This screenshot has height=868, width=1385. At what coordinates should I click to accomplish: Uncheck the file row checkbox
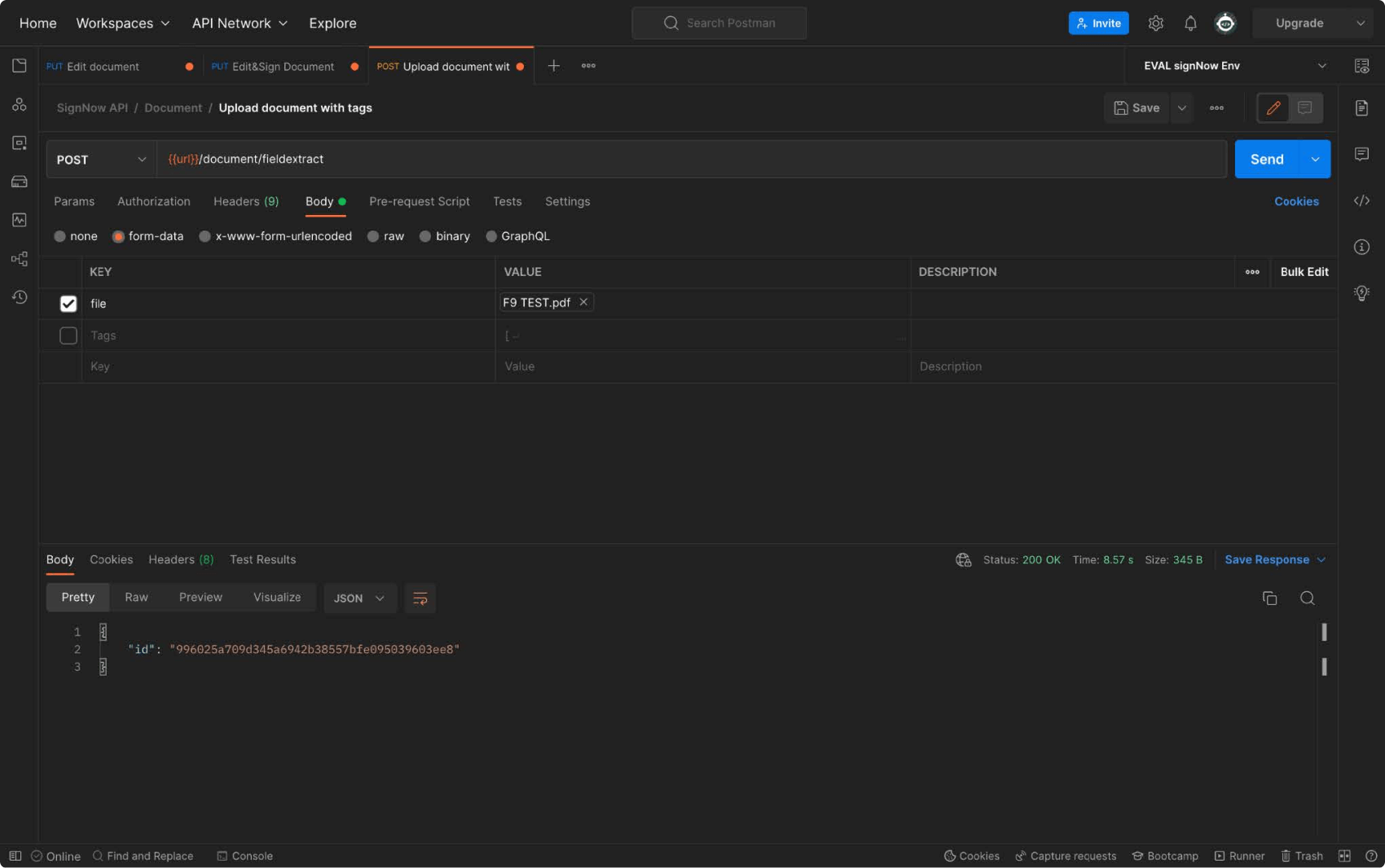tap(68, 304)
